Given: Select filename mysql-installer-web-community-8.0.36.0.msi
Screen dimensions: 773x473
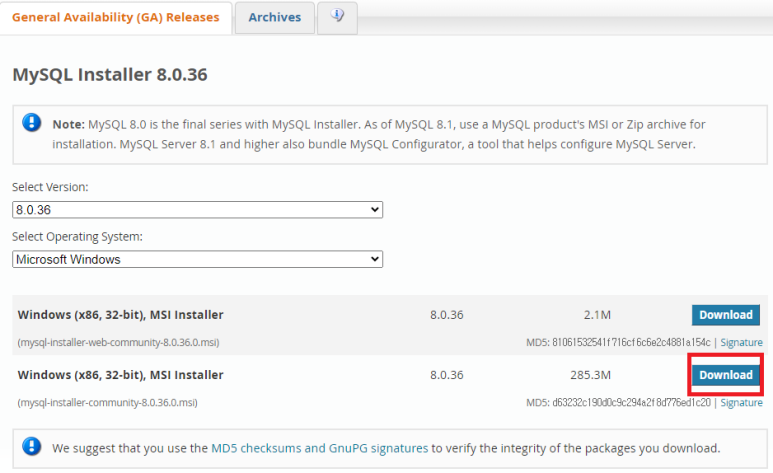Looking at the screenshot, I should [118, 342].
